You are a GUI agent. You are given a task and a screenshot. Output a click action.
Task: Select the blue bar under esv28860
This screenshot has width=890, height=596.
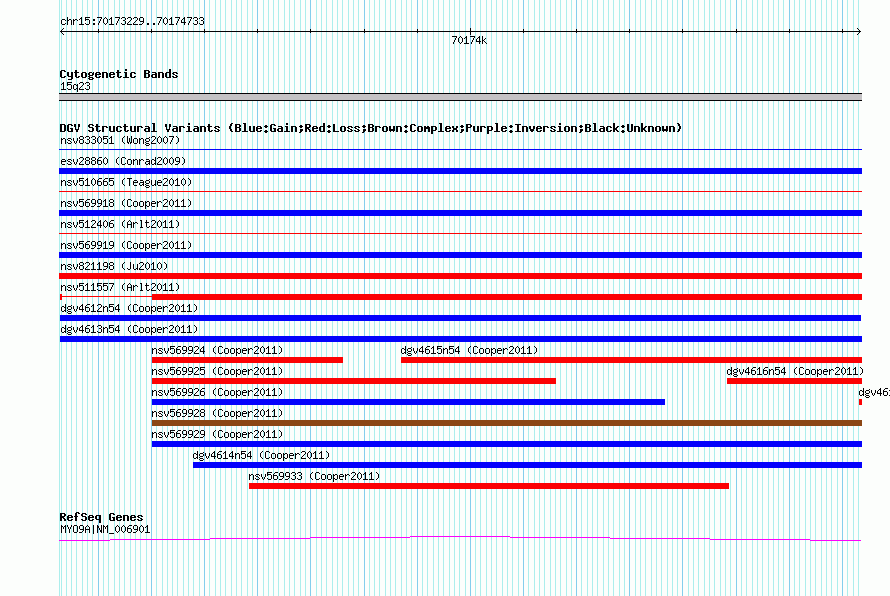tap(460, 171)
